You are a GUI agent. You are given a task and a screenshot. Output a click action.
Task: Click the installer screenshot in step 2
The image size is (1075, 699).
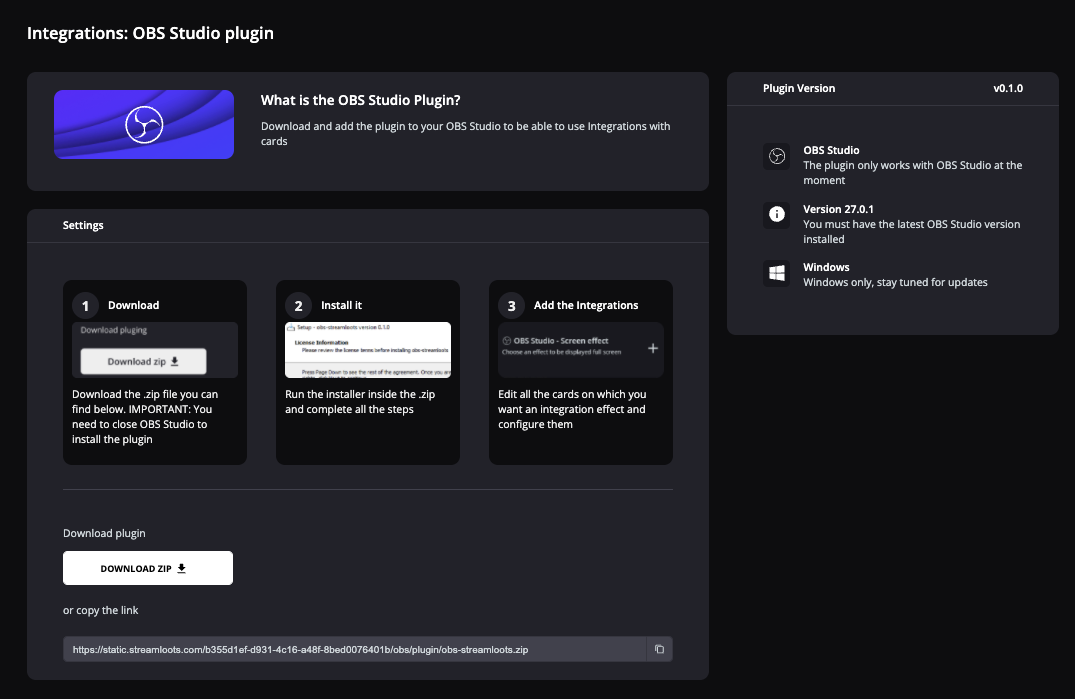click(x=367, y=350)
